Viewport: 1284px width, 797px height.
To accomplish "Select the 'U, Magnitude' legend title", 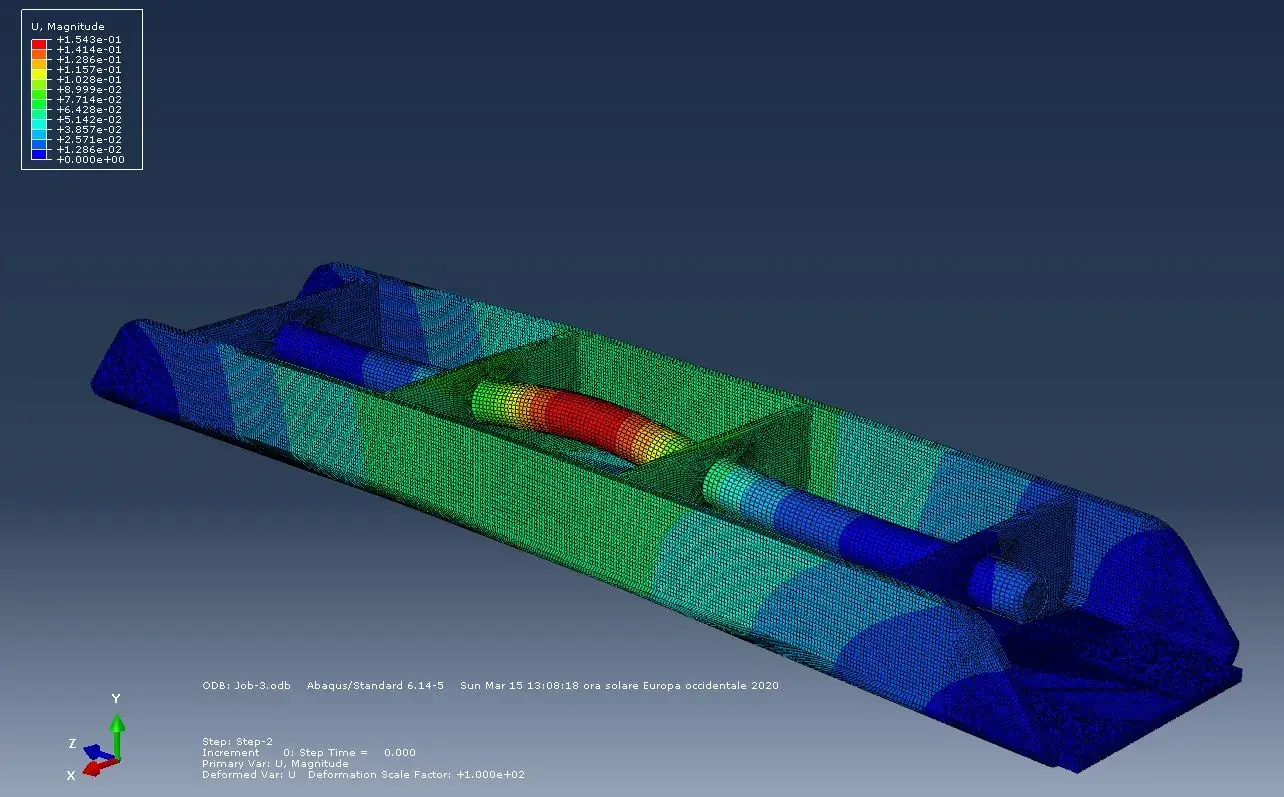I will click(68, 26).
